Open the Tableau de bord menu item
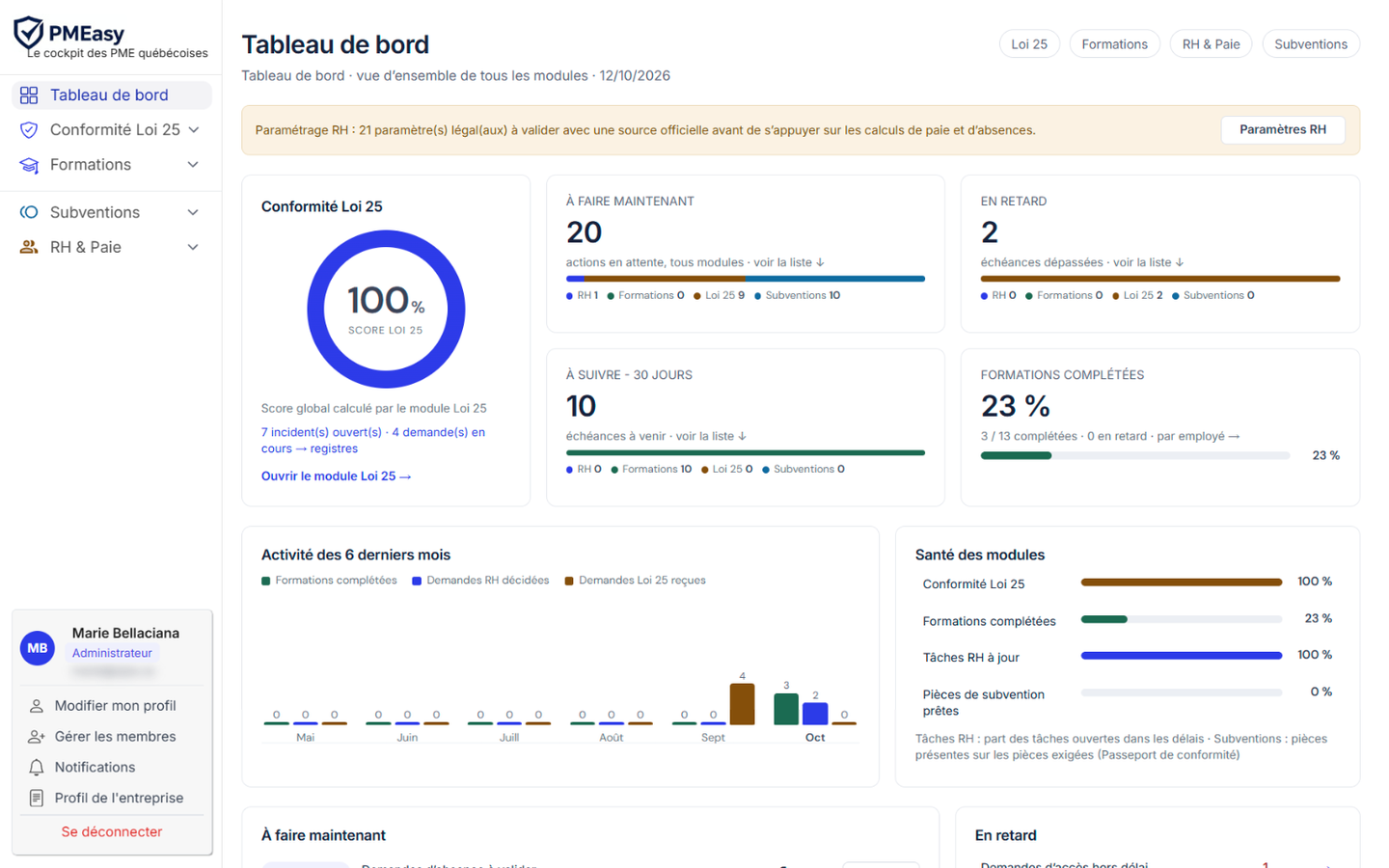The width and height of the screenshot is (1389, 868). 112,95
